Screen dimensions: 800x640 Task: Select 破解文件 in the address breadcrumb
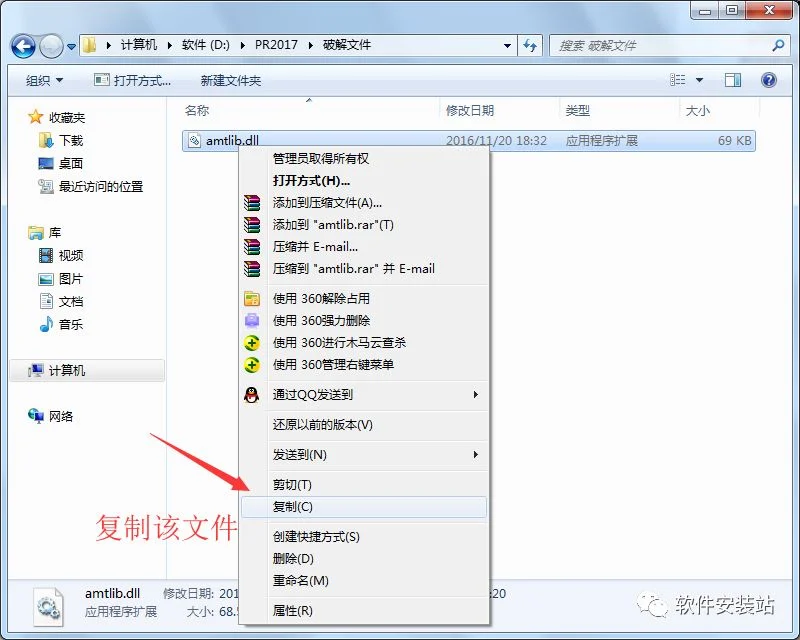tap(346, 45)
